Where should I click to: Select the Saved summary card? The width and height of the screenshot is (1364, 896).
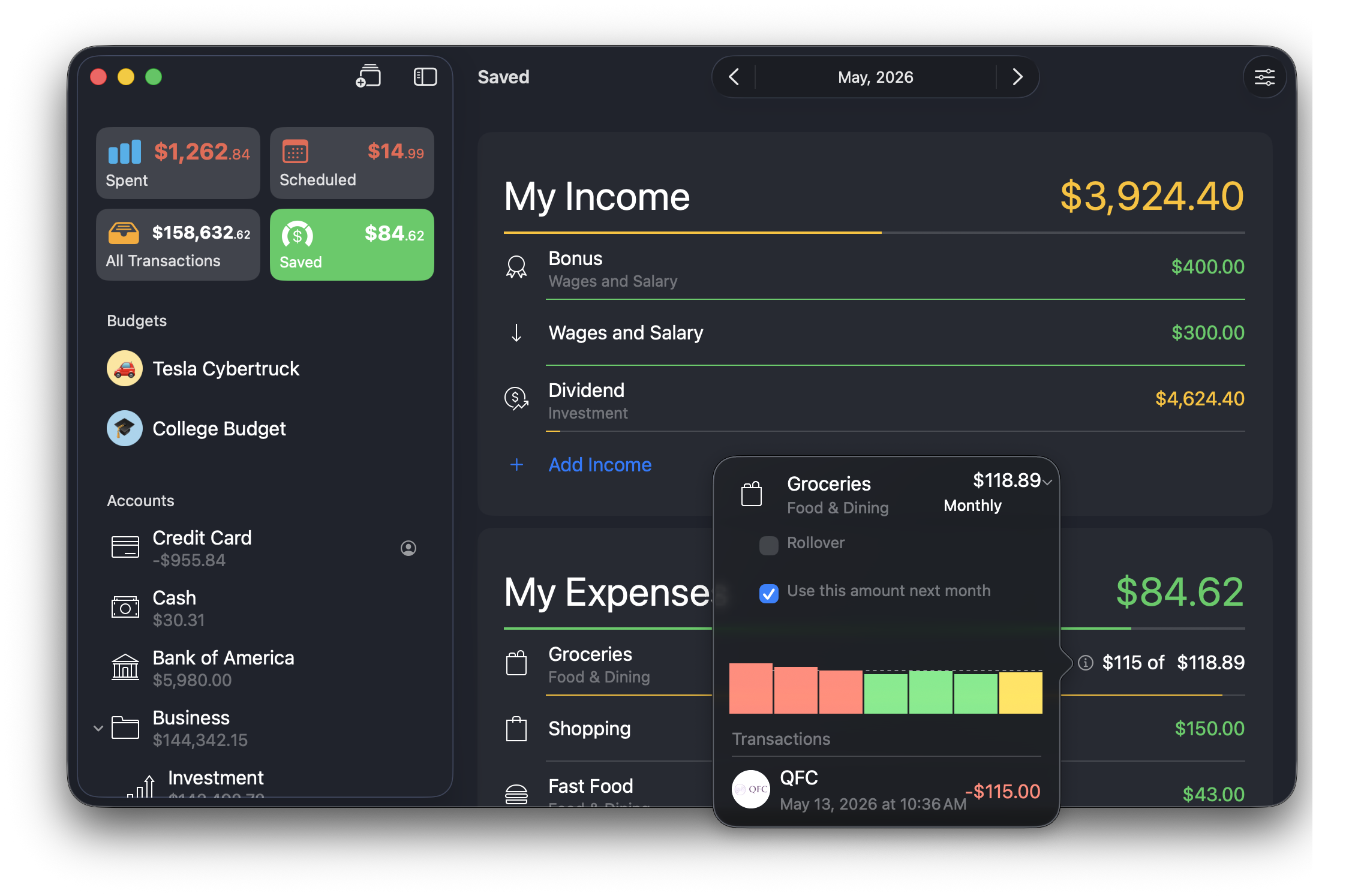(352, 245)
